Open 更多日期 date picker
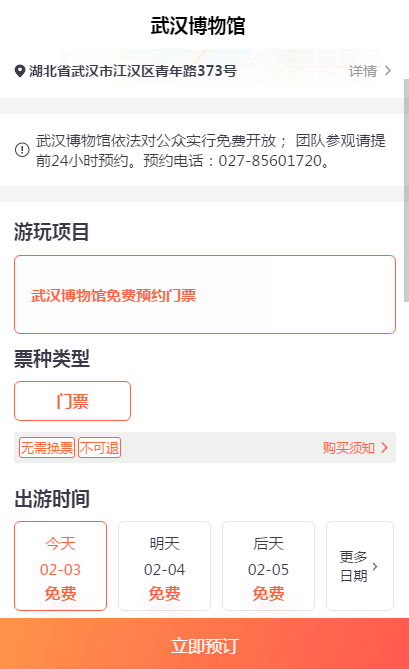 [360, 566]
